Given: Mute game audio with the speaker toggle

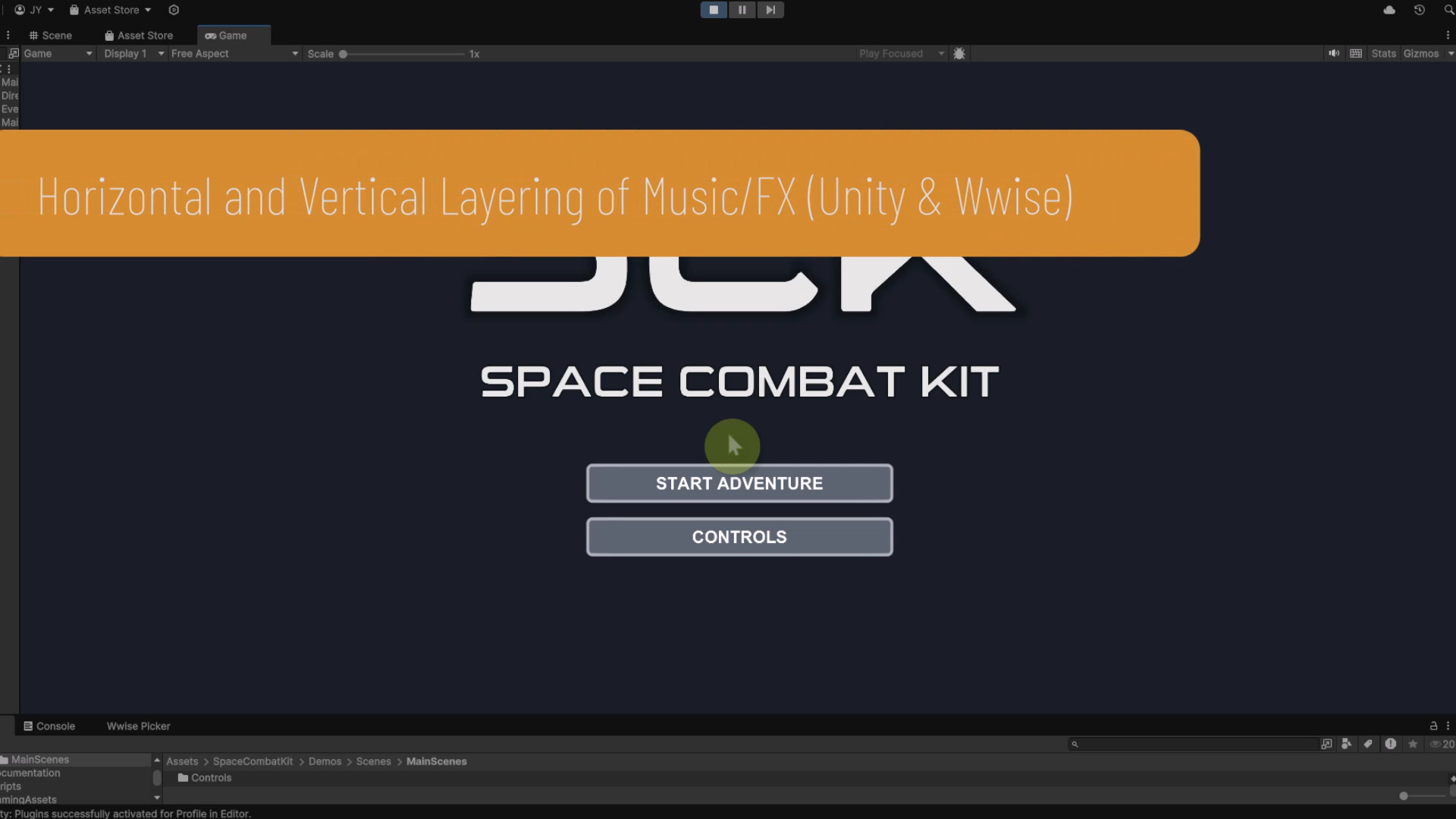Looking at the screenshot, I should pyautogui.click(x=1335, y=53).
